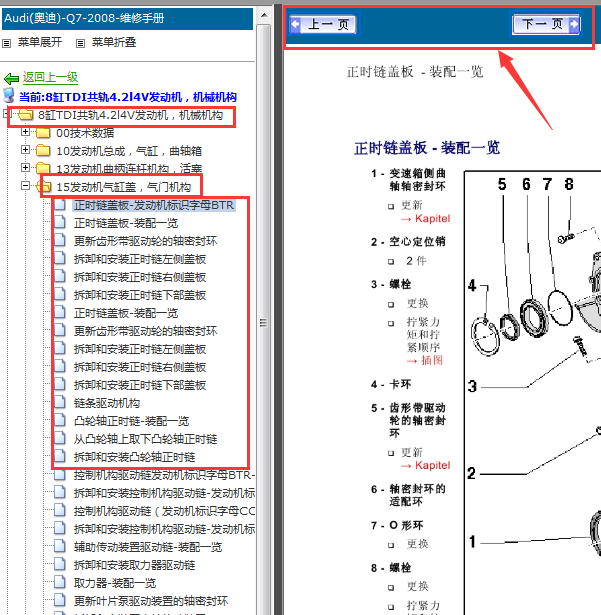Click the green back arrow icon
This screenshot has width=601, height=615.
pyautogui.click(x=11, y=78)
